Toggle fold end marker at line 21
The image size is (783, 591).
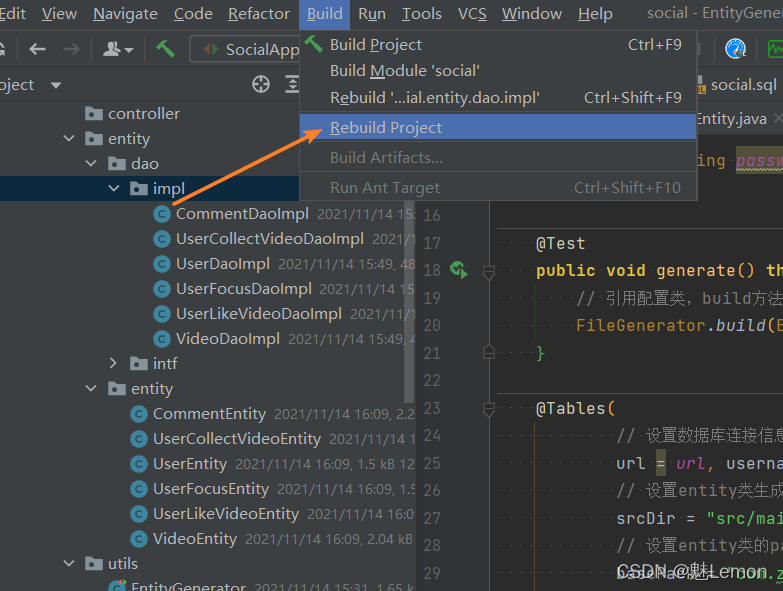tap(489, 352)
